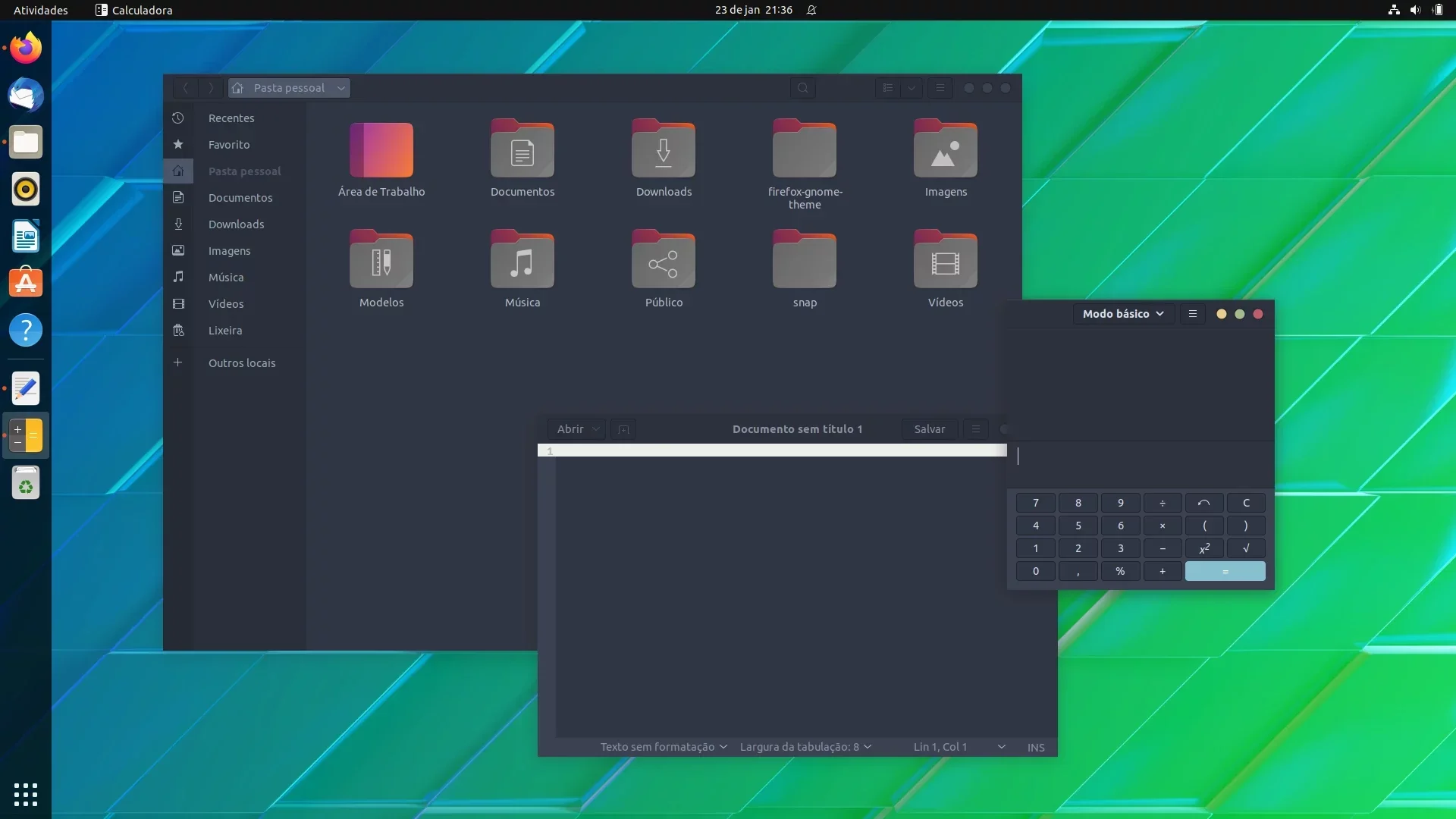The height and width of the screenshot is (819, 1456).
Task: Select Lixeira in Files sidebar
Action: point(234,331)
